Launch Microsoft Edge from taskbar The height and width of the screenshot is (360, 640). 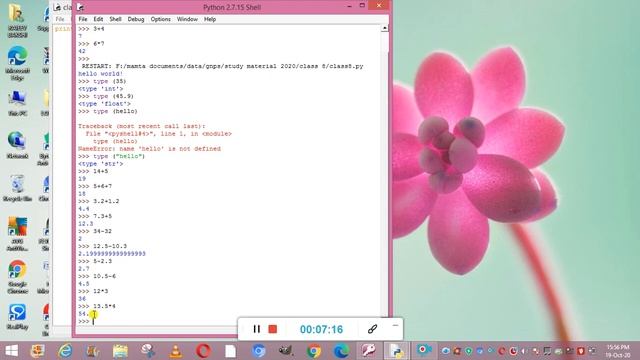pos(341,351)
